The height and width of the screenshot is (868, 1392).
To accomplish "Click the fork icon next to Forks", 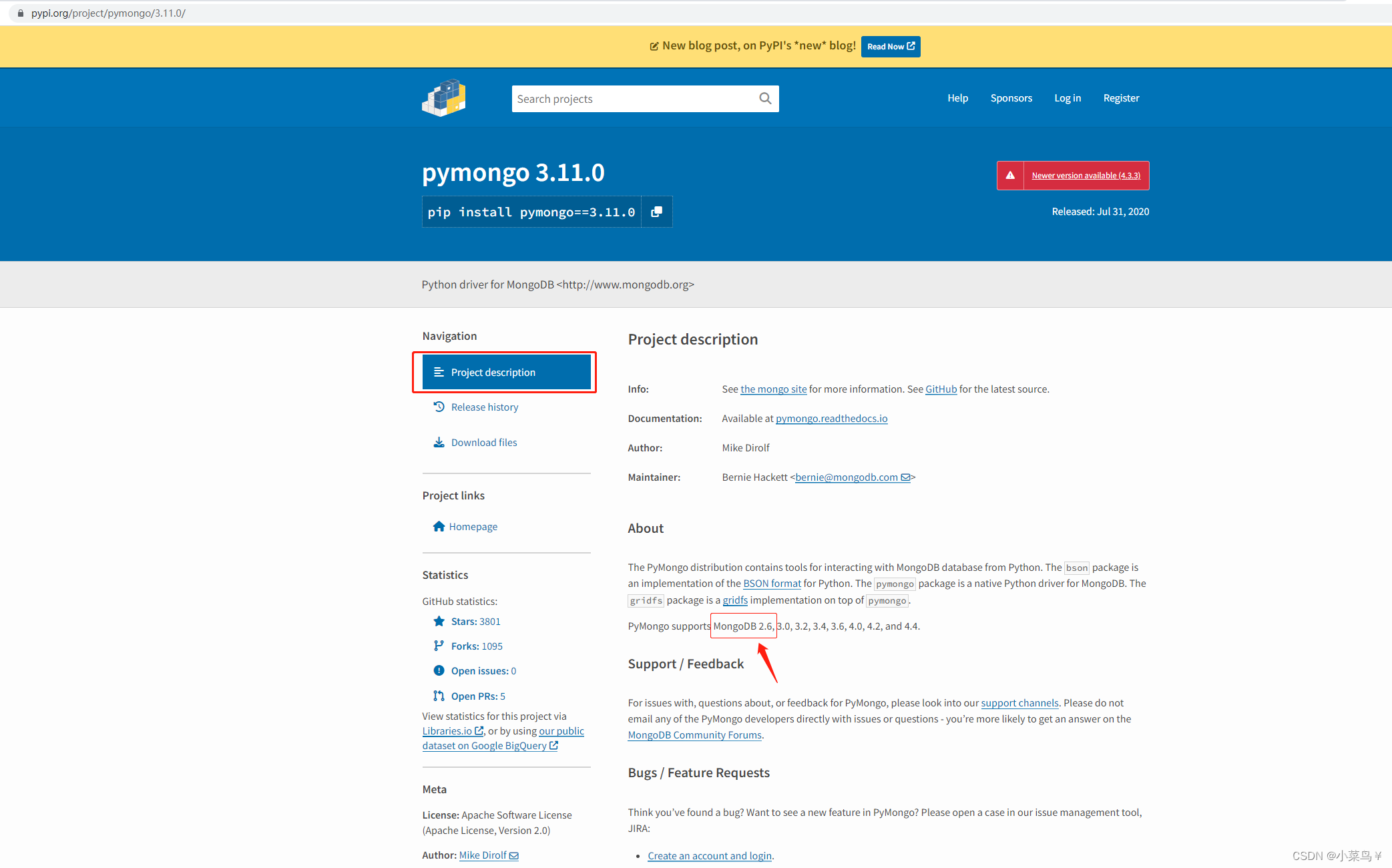I will click(439, 646).
